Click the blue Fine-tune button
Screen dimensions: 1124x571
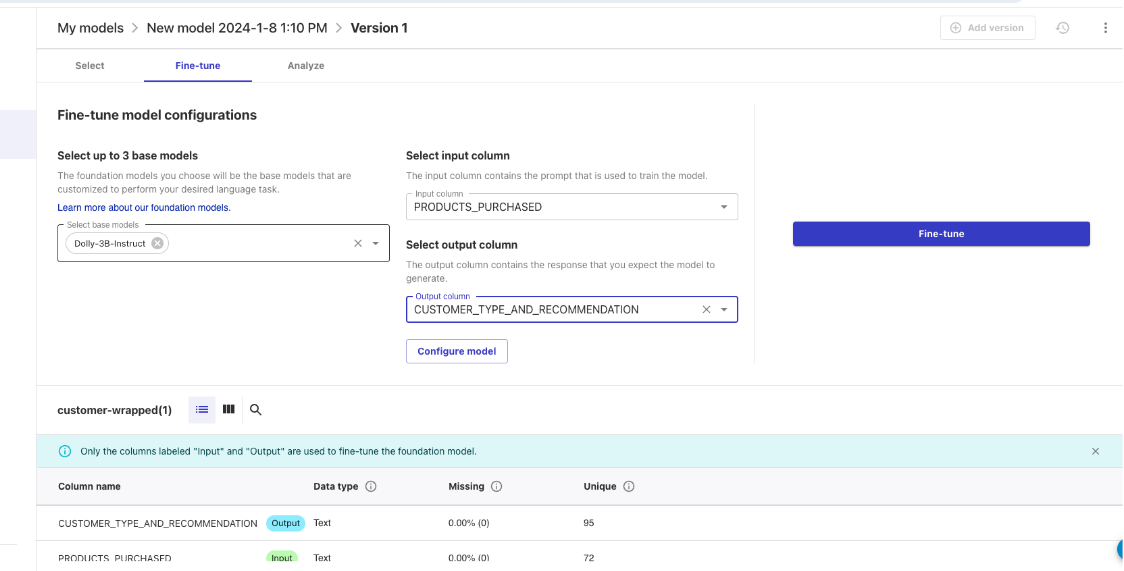pyautogui.click(x=941, y=234)
